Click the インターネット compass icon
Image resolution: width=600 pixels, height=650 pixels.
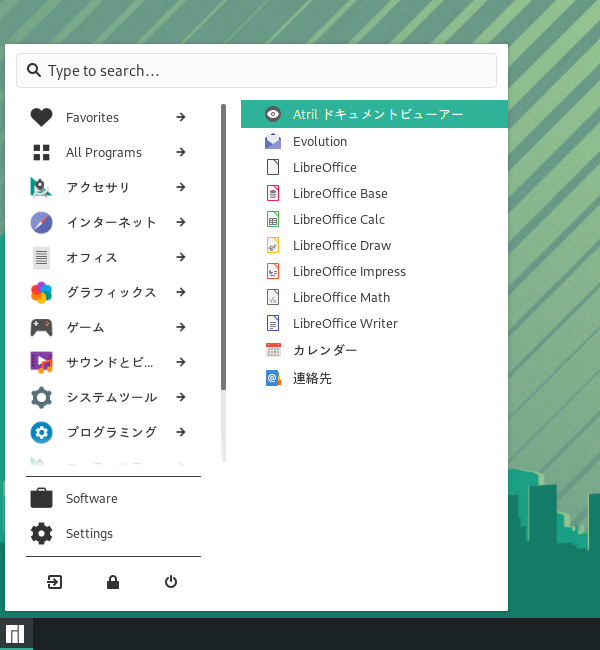coord(41,223)
